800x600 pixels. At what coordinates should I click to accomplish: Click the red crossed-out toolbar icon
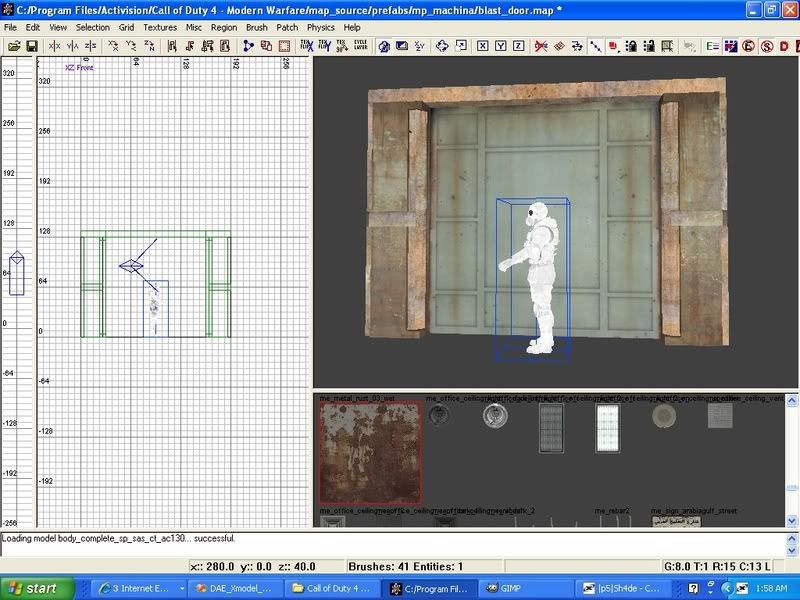[541, 46]
